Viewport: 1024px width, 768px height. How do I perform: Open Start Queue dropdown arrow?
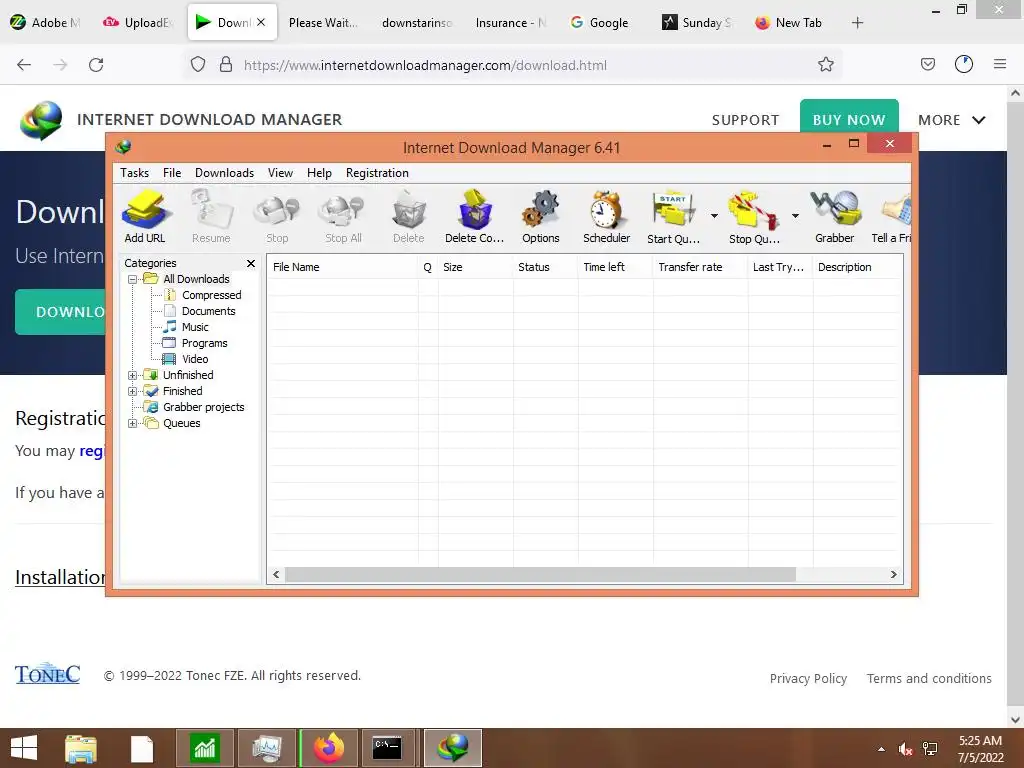click(714, 216)
